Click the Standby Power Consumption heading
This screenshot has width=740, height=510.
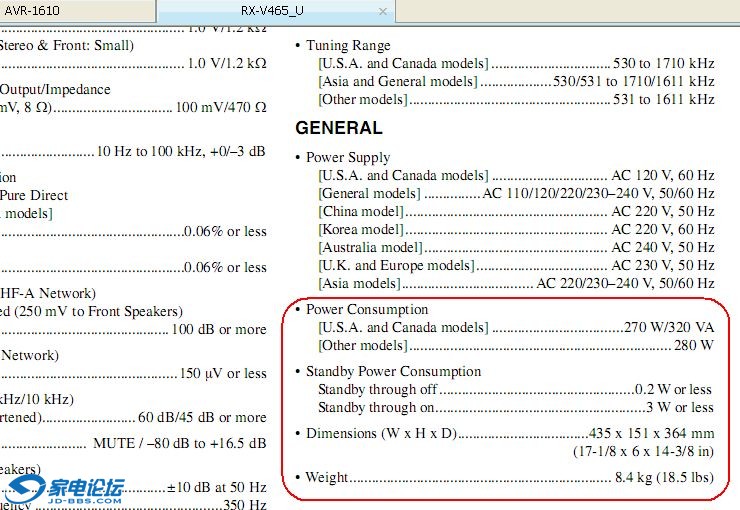(394, 371)
